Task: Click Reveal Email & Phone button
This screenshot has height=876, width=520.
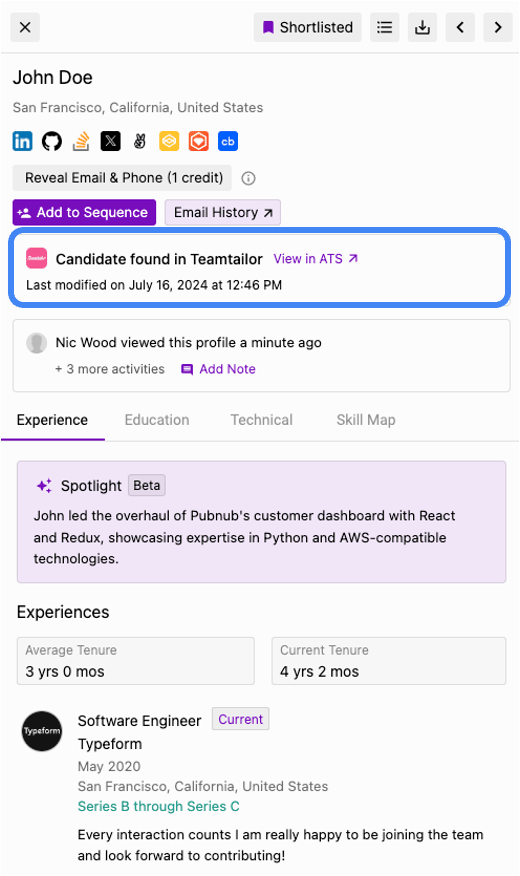Action: 122,178
